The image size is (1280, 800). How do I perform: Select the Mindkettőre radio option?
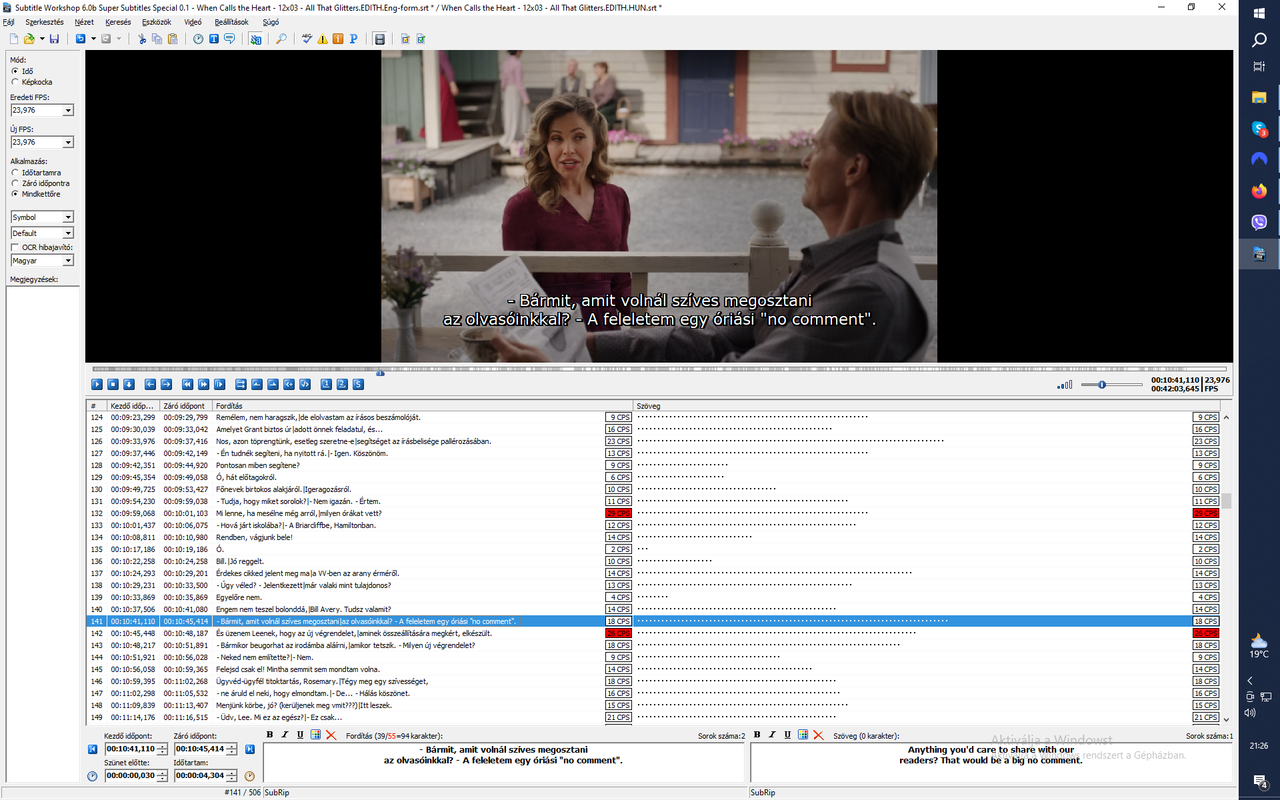pyautogui.click(x=36, y=194)
